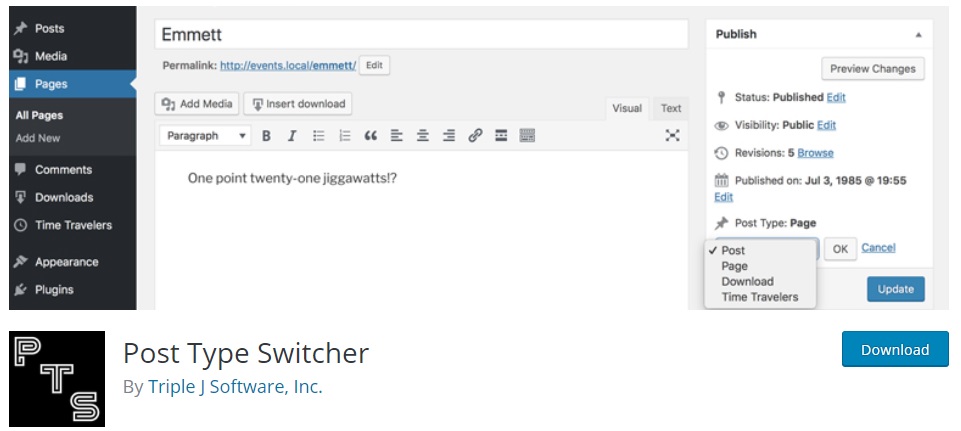
Task: Click the Post Type Switcher heading
Action: click(246, 353)
